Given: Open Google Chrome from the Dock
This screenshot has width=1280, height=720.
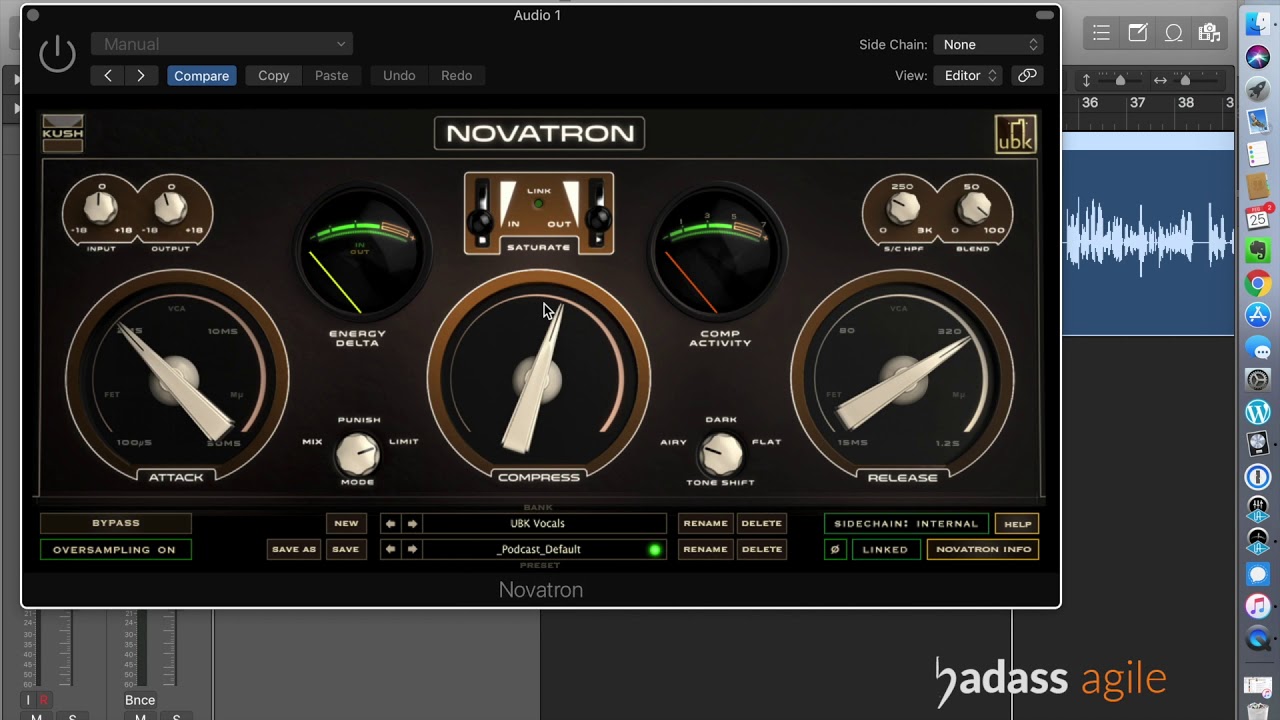Looking at the screenshot, I should [1258, 283].
